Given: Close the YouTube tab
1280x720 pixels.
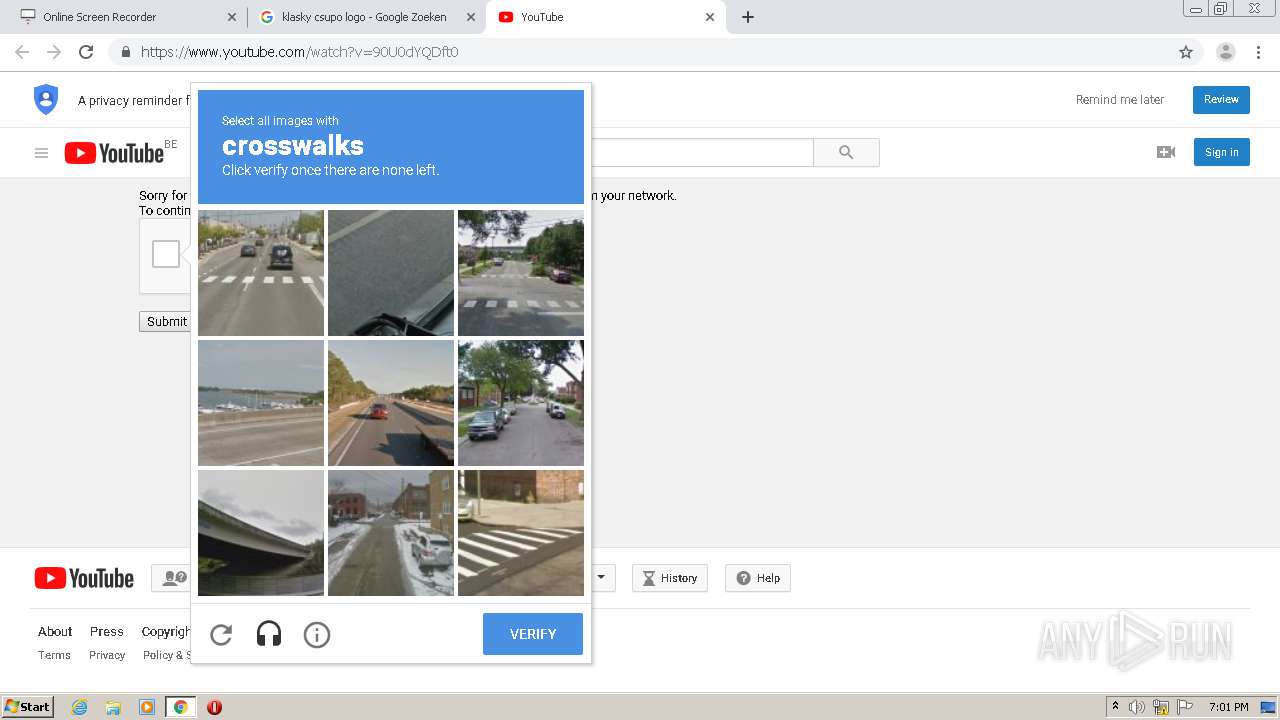Looking at the screenshot, I should [x=710, y=17].
